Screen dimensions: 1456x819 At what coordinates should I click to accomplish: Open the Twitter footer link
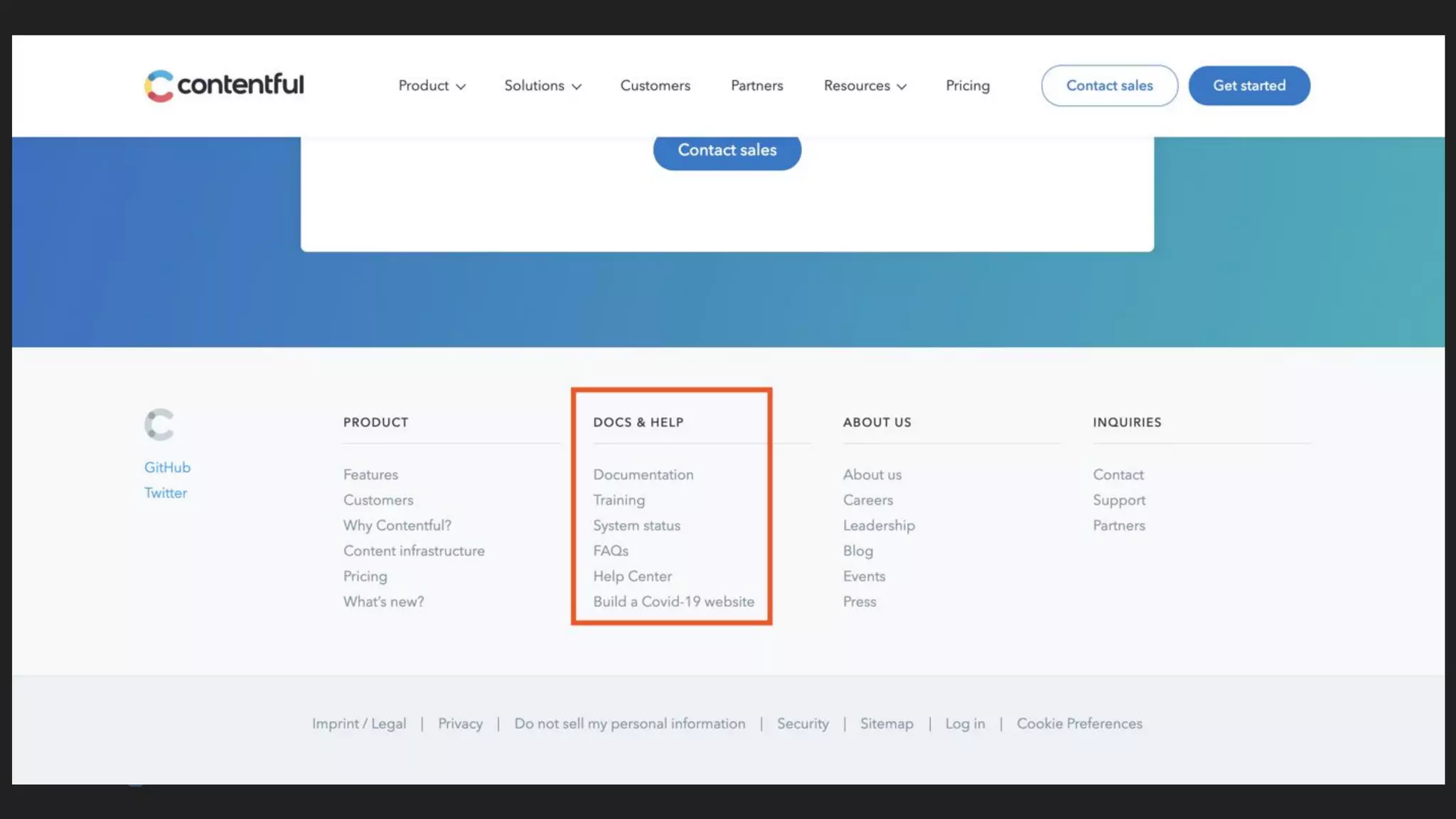point(166,493)
